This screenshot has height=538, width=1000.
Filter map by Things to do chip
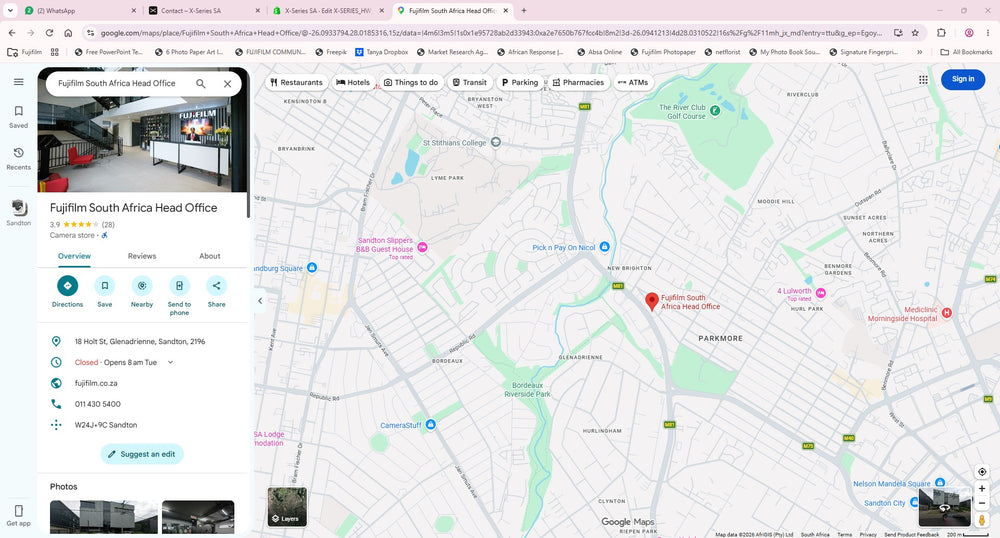click(411, 82)
